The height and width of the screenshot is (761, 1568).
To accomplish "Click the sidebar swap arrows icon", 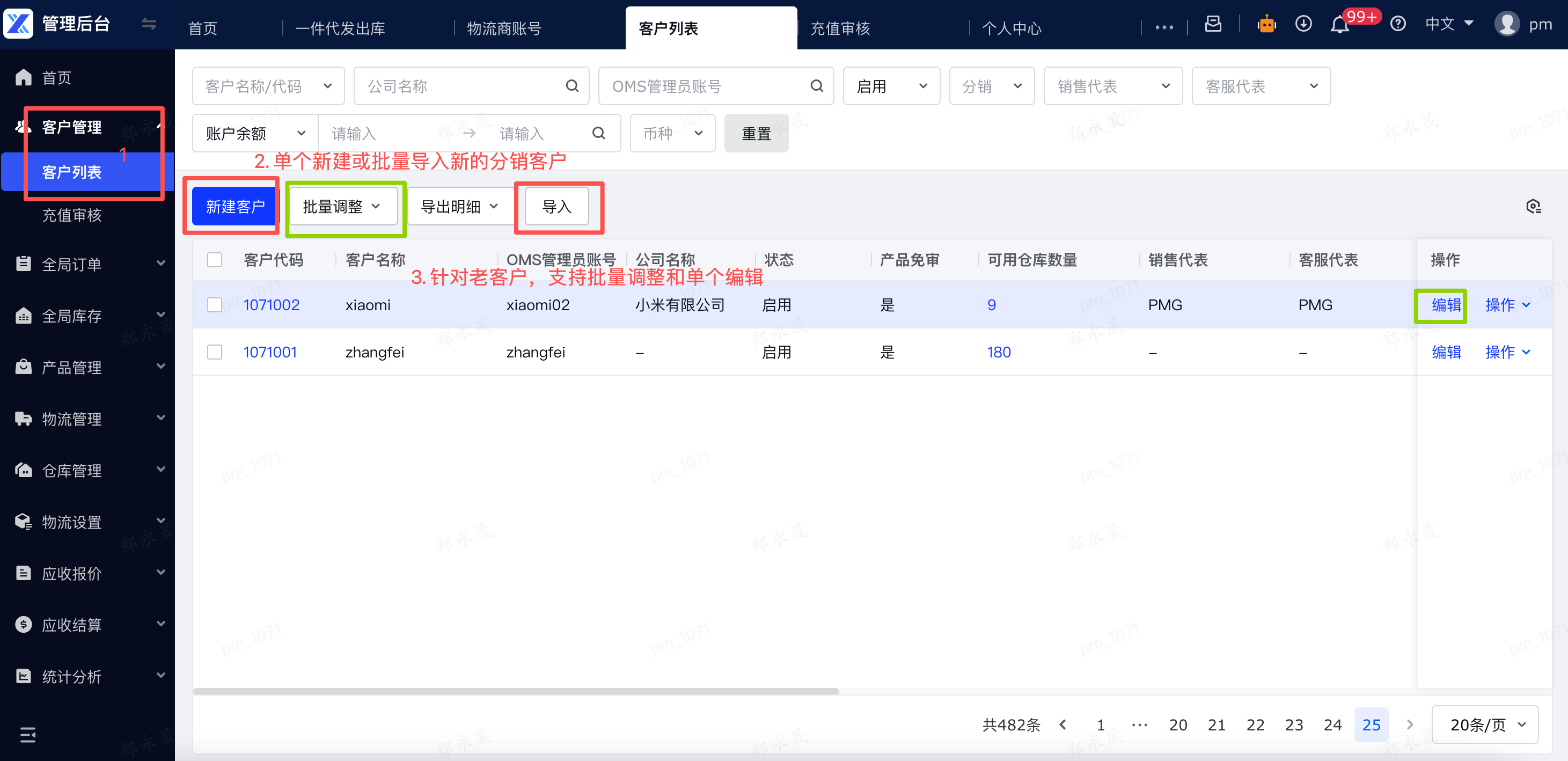I will (149, 24).
